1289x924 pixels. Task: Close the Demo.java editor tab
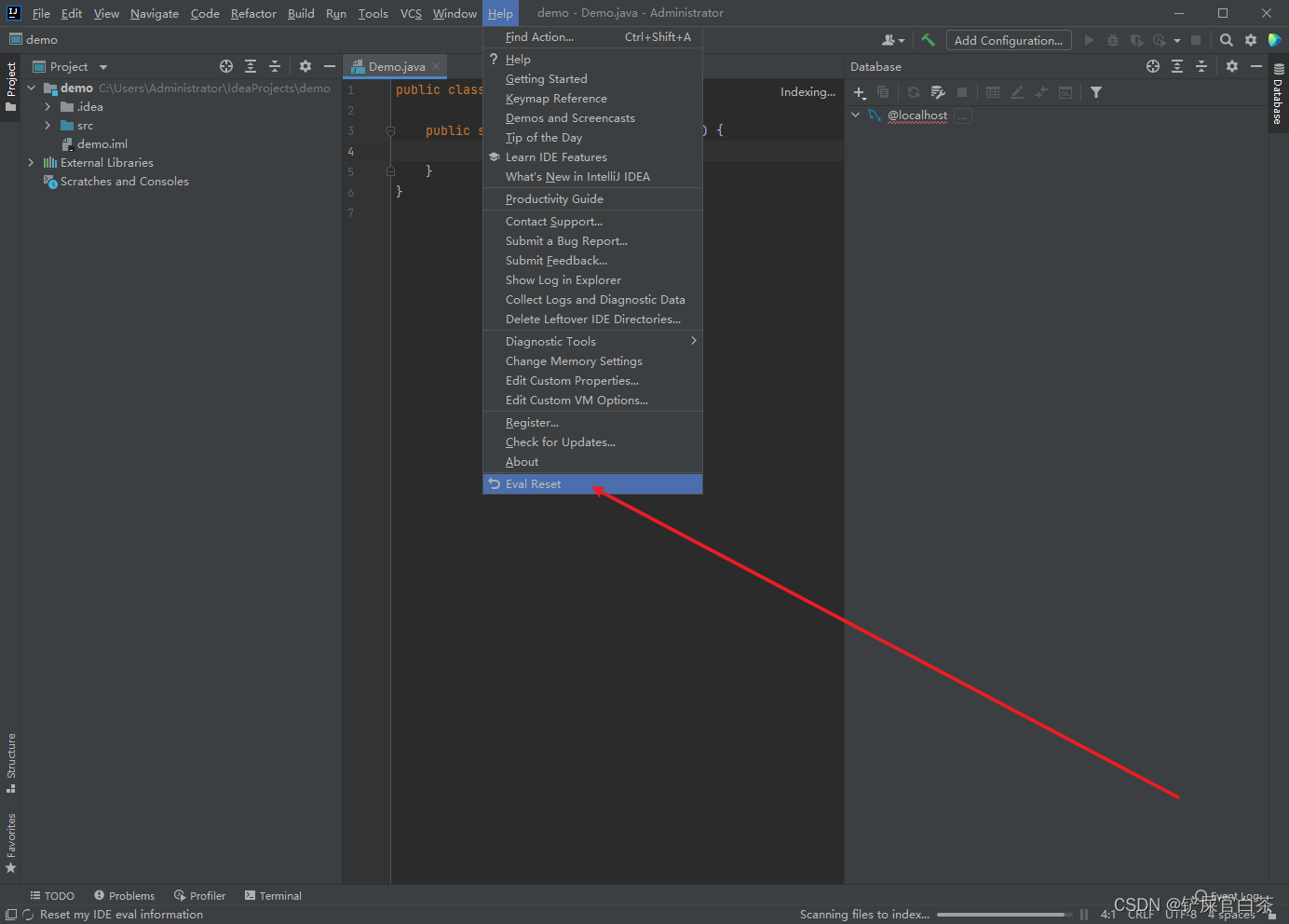(x=436, y=66)
